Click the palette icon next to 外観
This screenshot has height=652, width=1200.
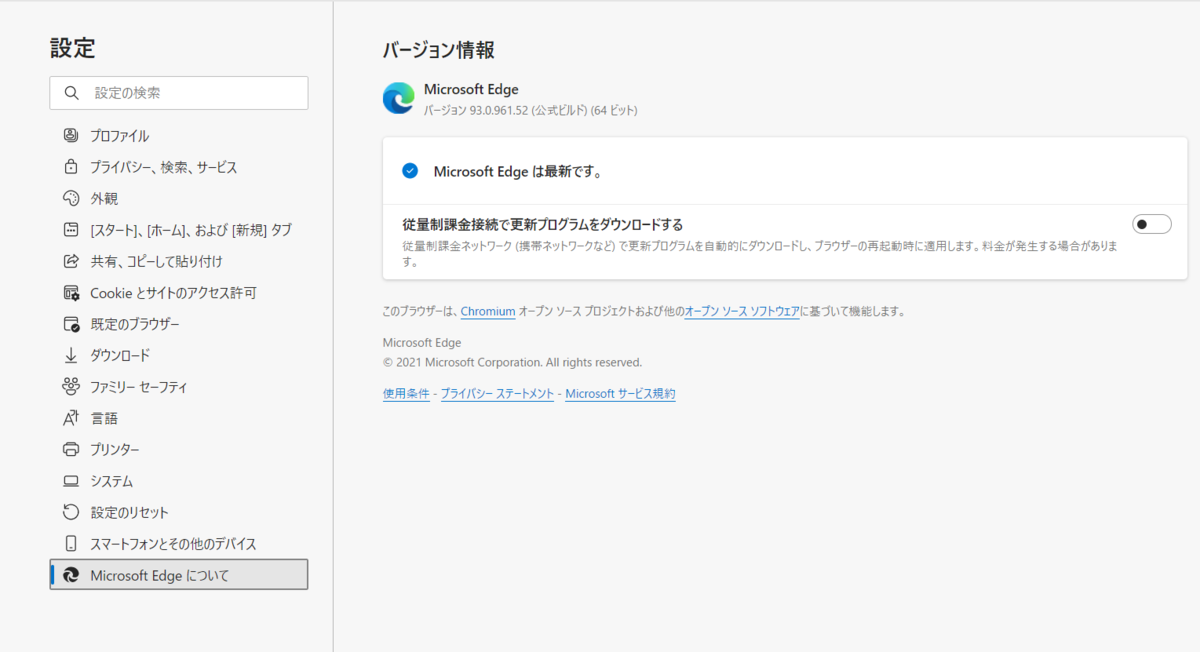point(71,198)
